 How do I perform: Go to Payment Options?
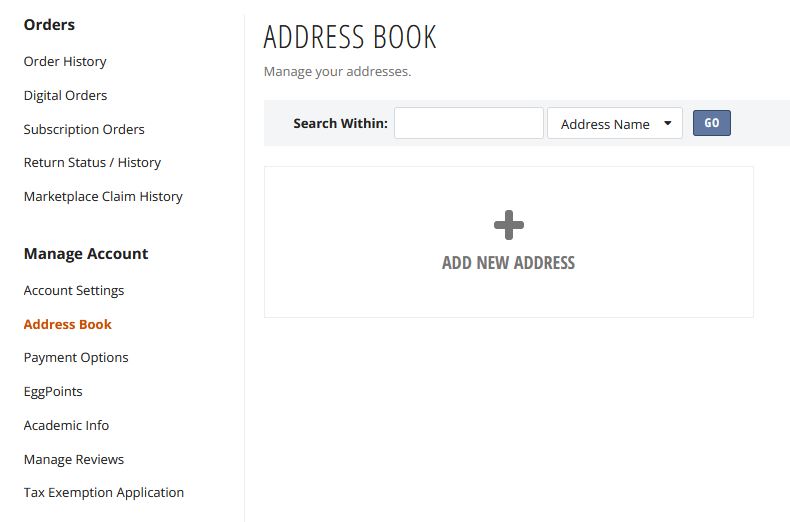tap(76, 358)
